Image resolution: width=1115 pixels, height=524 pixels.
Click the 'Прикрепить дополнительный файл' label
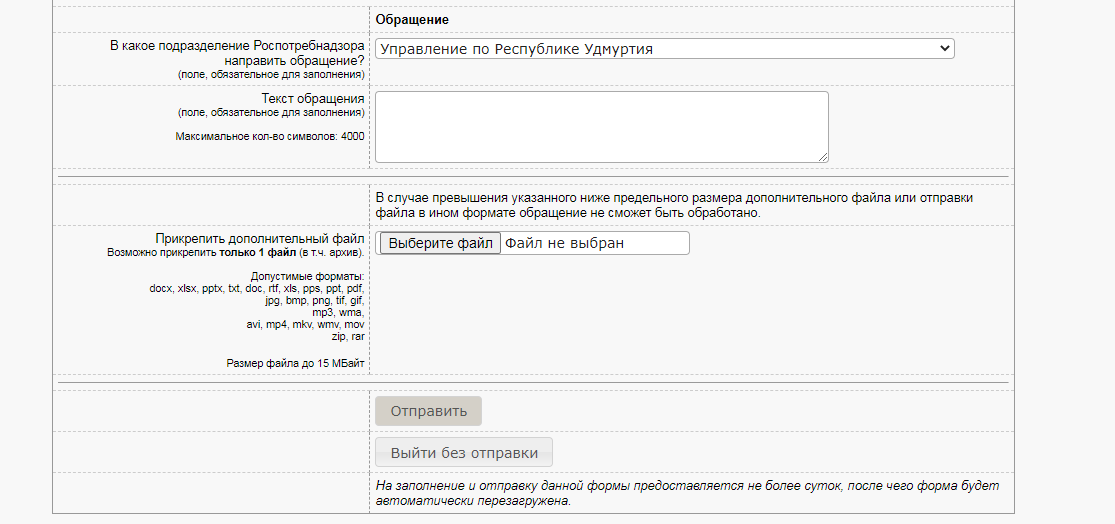(260, 239)
